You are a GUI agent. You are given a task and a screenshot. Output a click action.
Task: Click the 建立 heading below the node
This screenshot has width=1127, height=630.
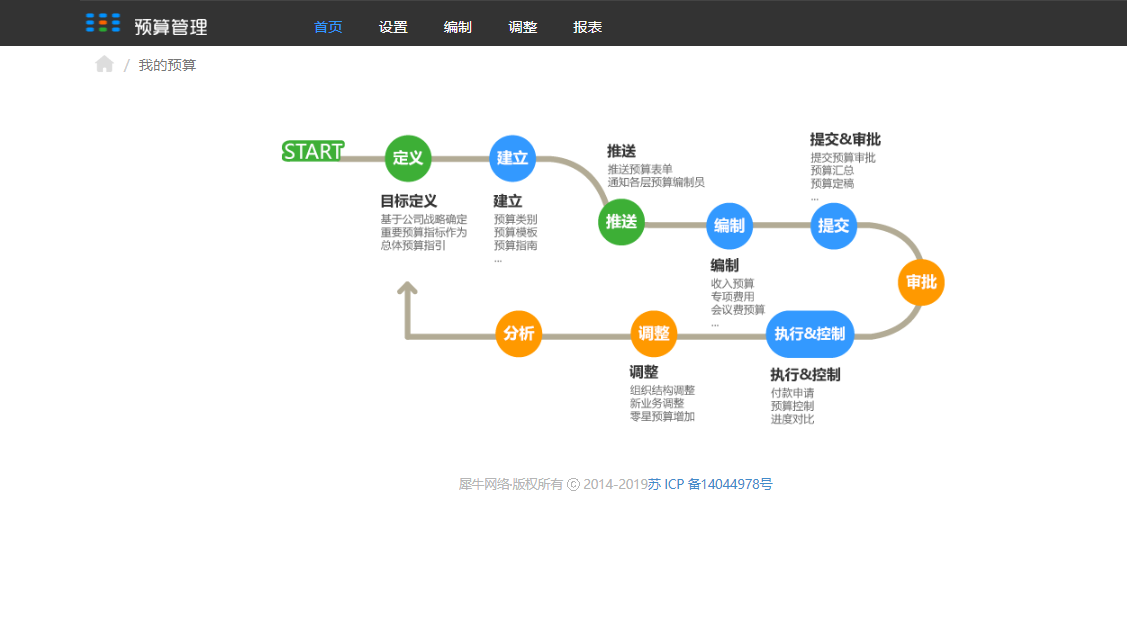[507, 201]
